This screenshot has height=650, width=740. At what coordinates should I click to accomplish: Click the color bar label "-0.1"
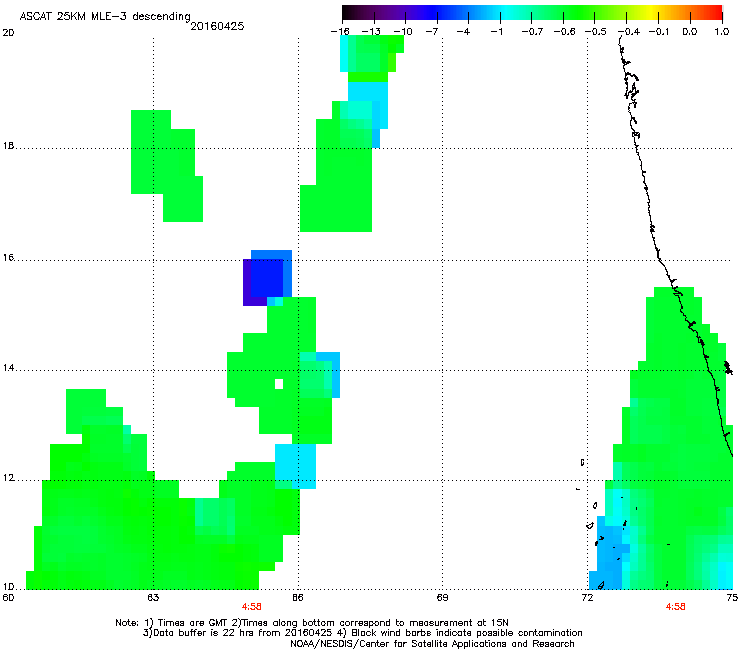click(x=659, y=32)
